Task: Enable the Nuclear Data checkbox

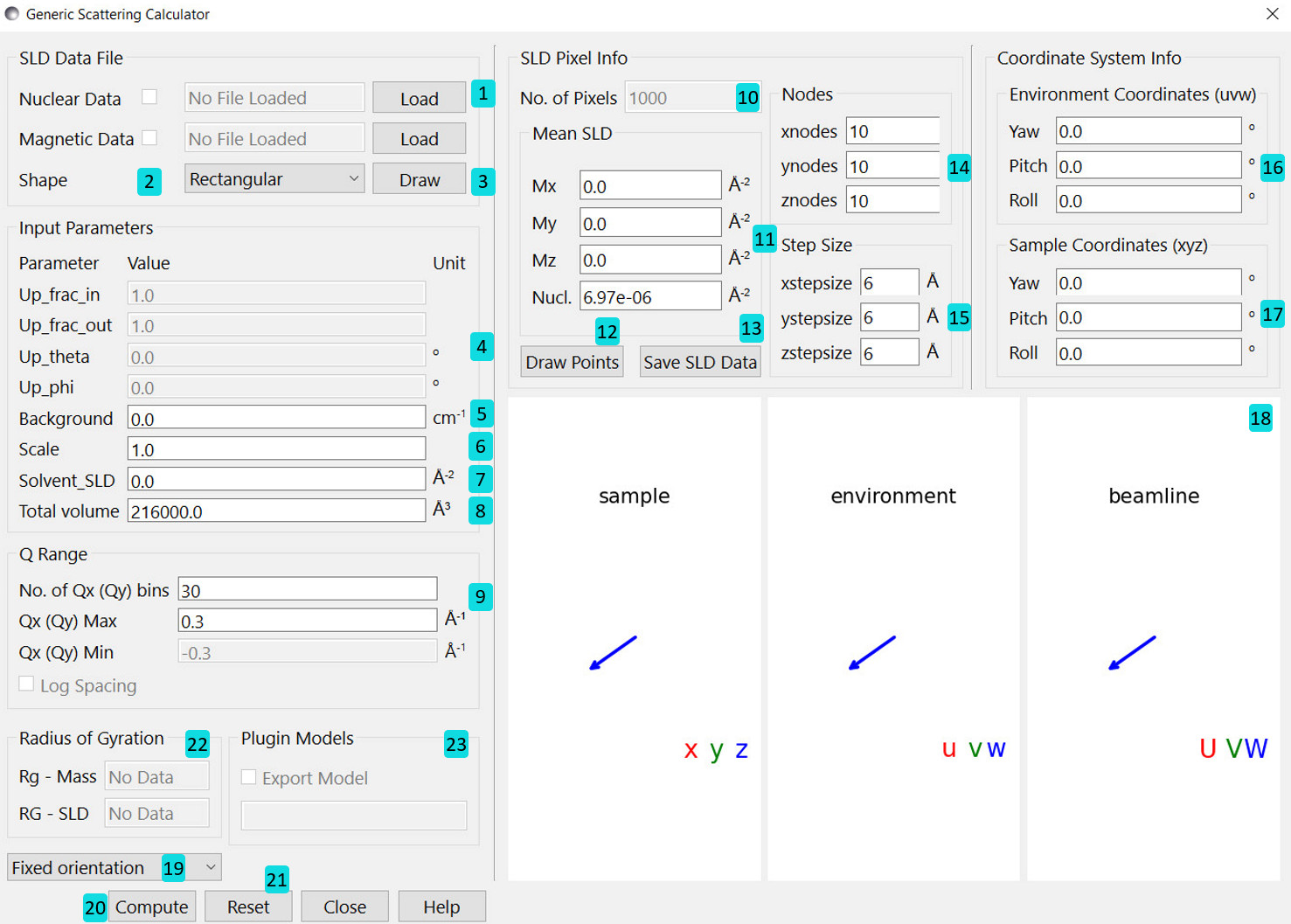Action: [x=149, y=97]
